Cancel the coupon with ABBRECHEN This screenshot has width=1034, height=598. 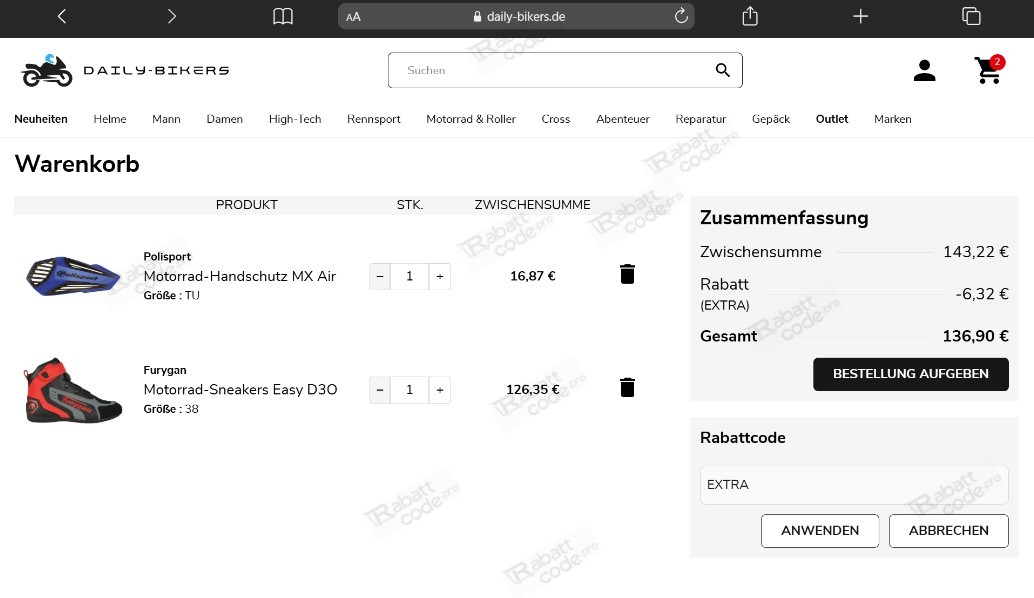(948, 531)
